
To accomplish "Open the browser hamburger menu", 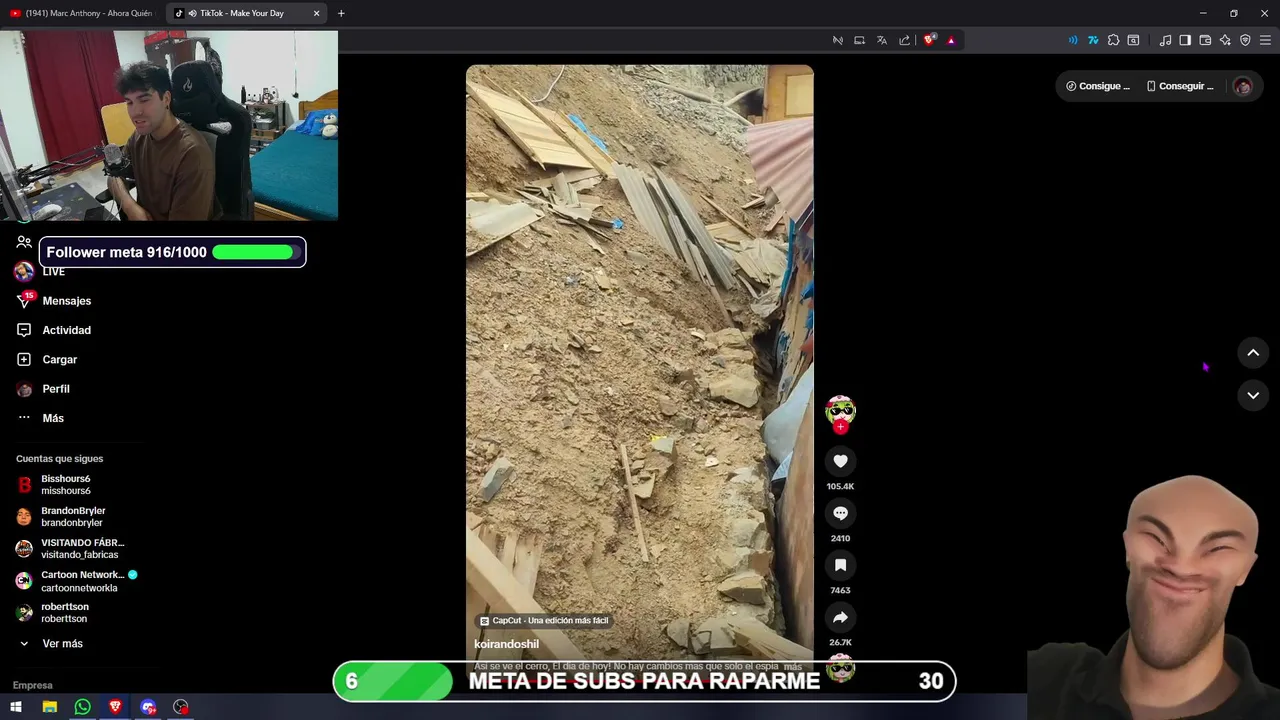I will (x=1265, y=40).
